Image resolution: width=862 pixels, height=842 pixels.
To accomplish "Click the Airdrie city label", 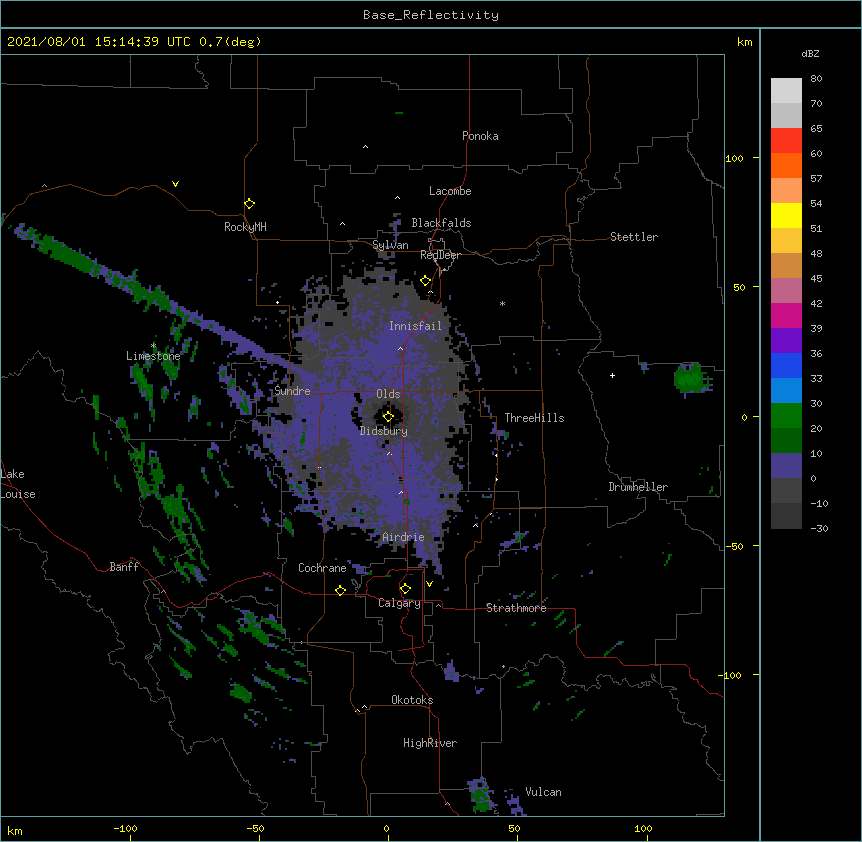I will pyautogui.click(x=403, y=537).
